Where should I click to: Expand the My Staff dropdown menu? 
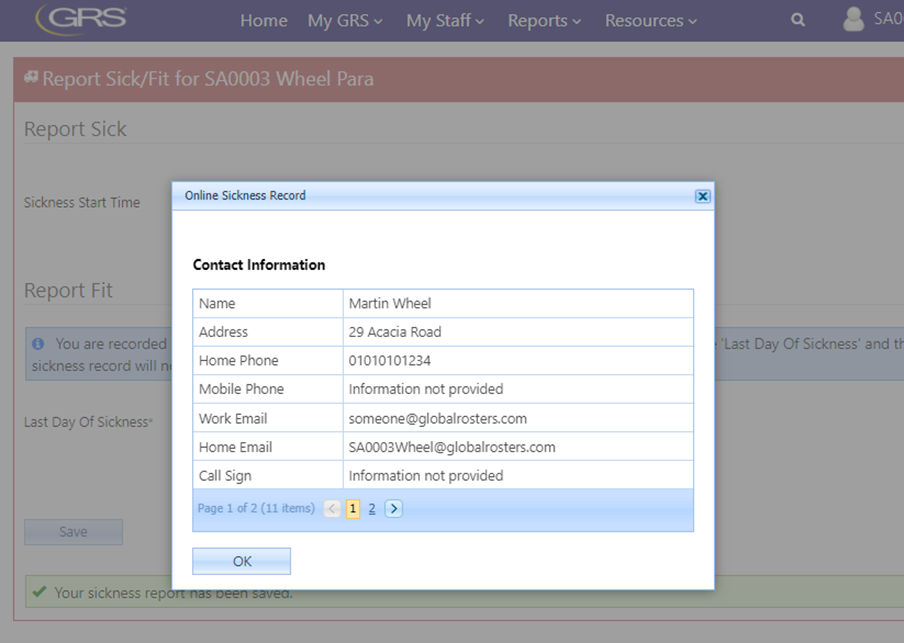445,21
